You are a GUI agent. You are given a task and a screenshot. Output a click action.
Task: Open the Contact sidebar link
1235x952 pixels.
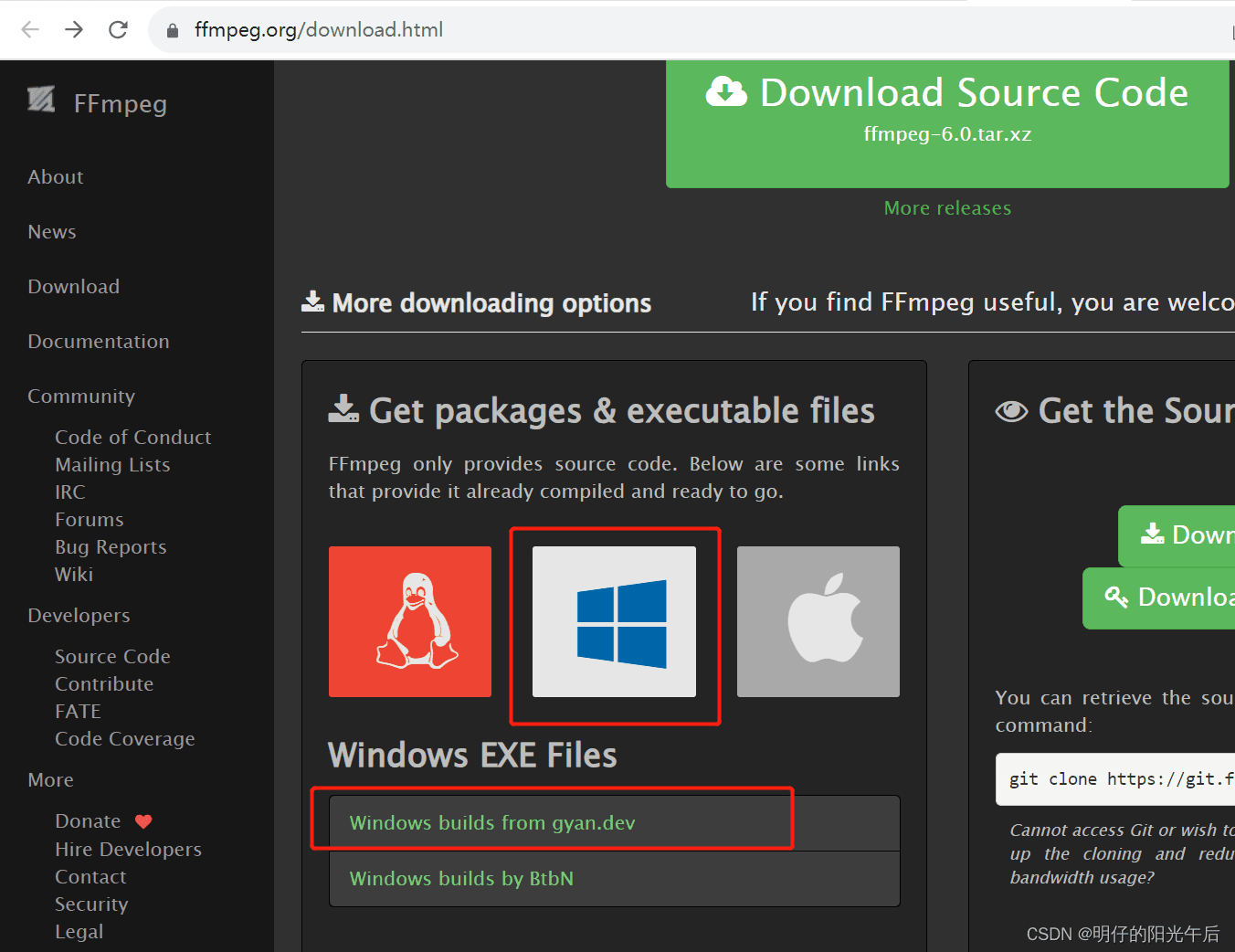click(90, 877)
